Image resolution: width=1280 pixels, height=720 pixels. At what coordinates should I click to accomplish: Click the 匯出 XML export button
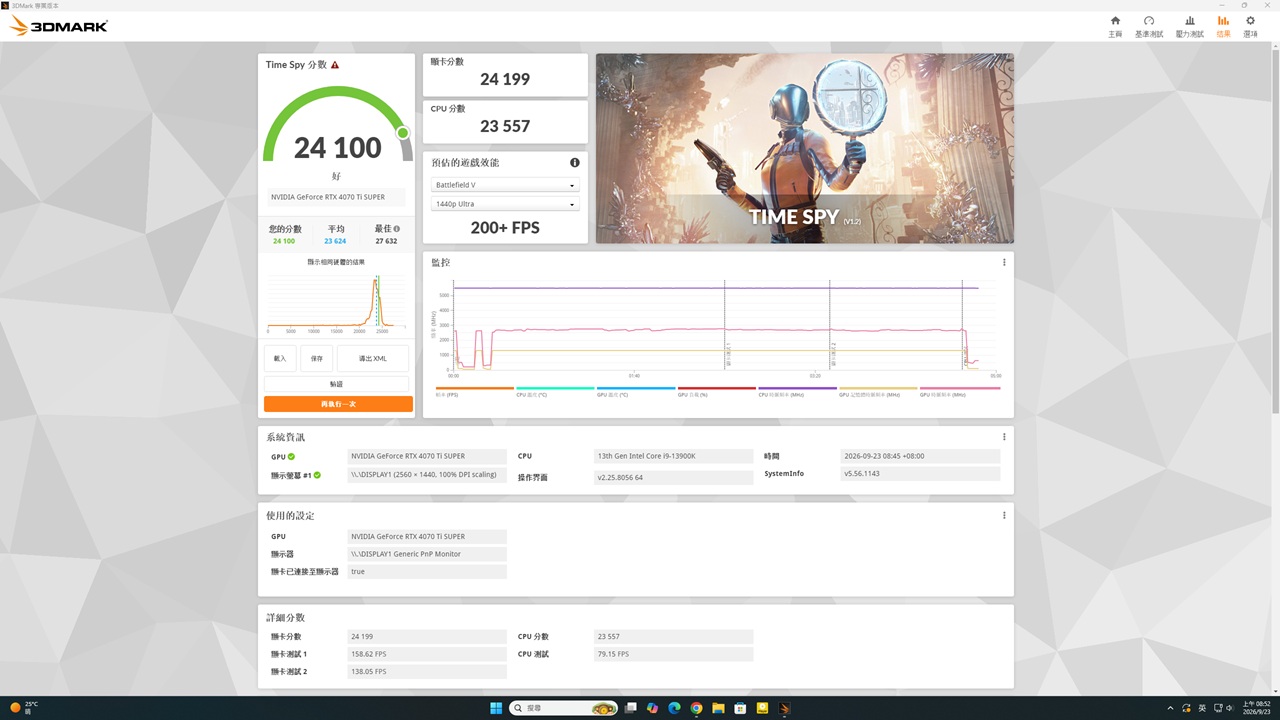(x=373, y=358)
